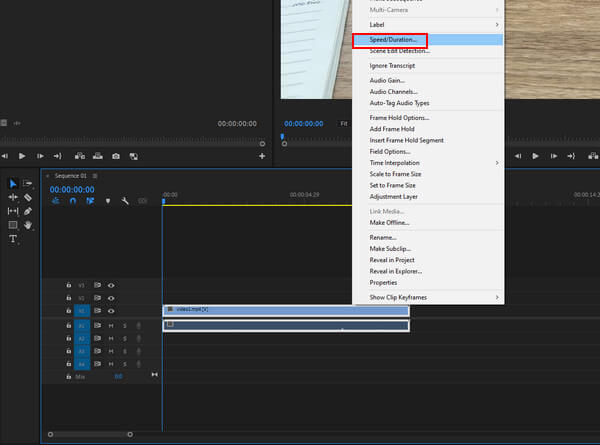Viewport: 600px width, 445px height.
Task: Select the Type tool
Action: [x=13, y=239]
